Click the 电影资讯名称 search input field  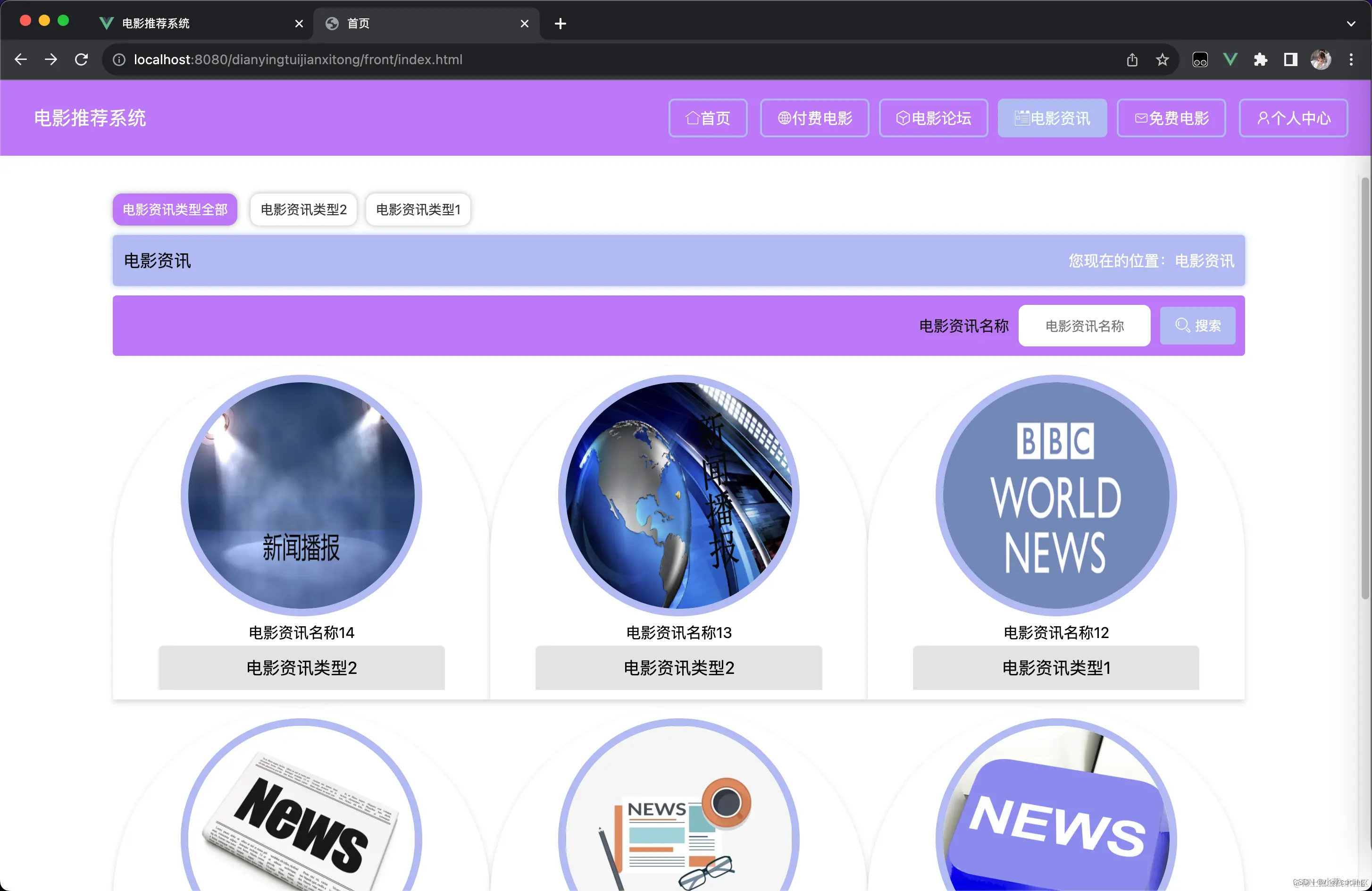coord(1084,326)
